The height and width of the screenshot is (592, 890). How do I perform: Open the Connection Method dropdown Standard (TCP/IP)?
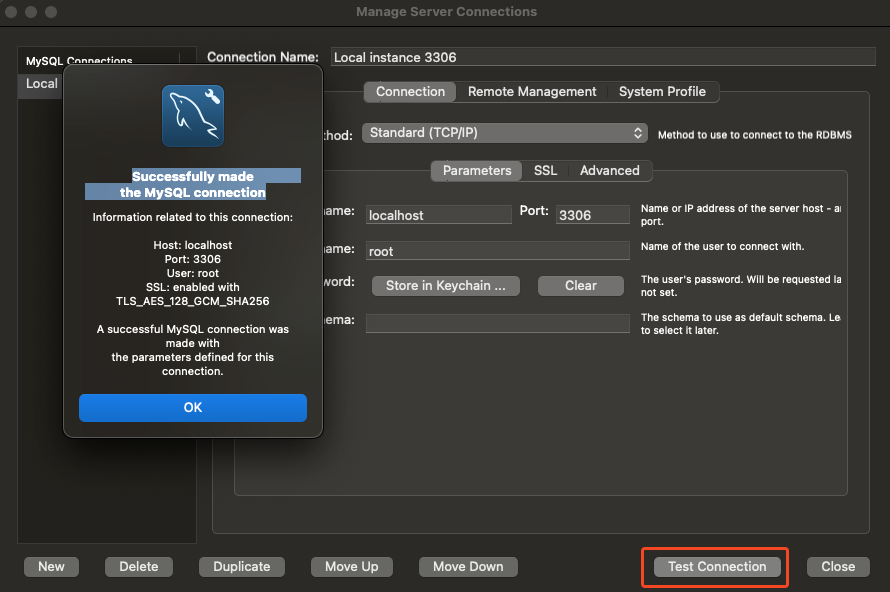[505, 133]
